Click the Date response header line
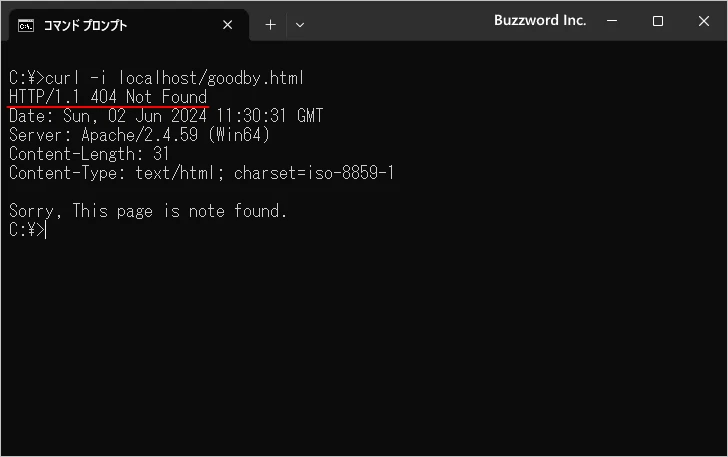Image resolution: width=728 pixels, height=457 pixels. (x=165, y=116)
